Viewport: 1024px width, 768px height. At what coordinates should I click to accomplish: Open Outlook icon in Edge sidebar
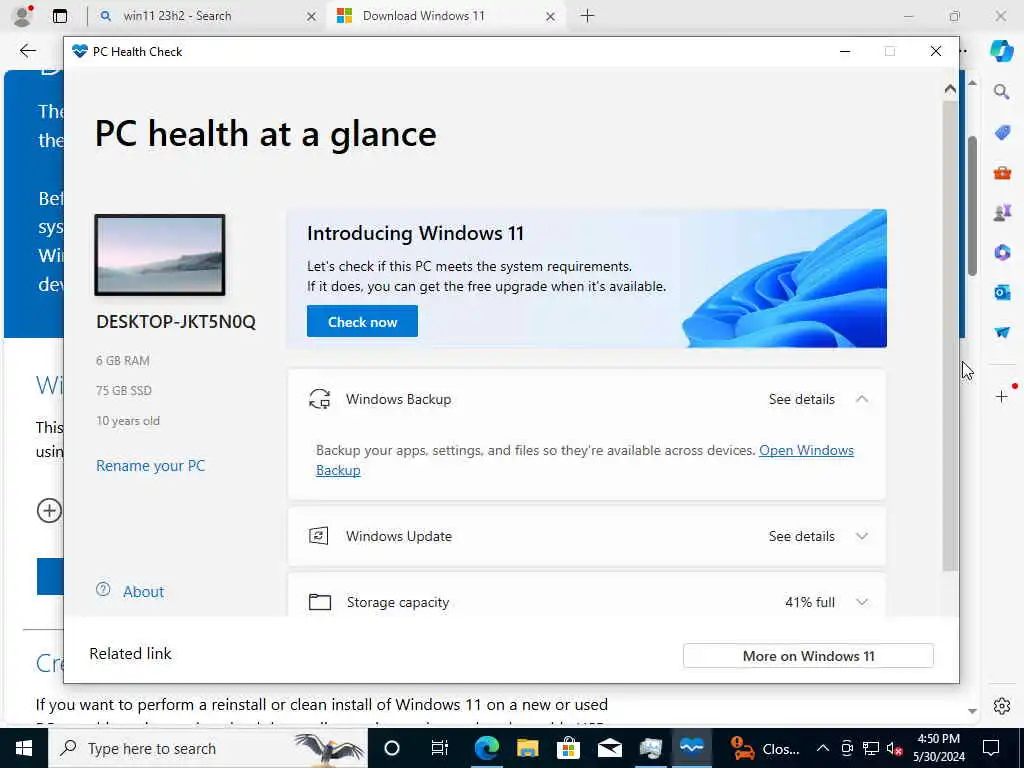(1002, 292)
